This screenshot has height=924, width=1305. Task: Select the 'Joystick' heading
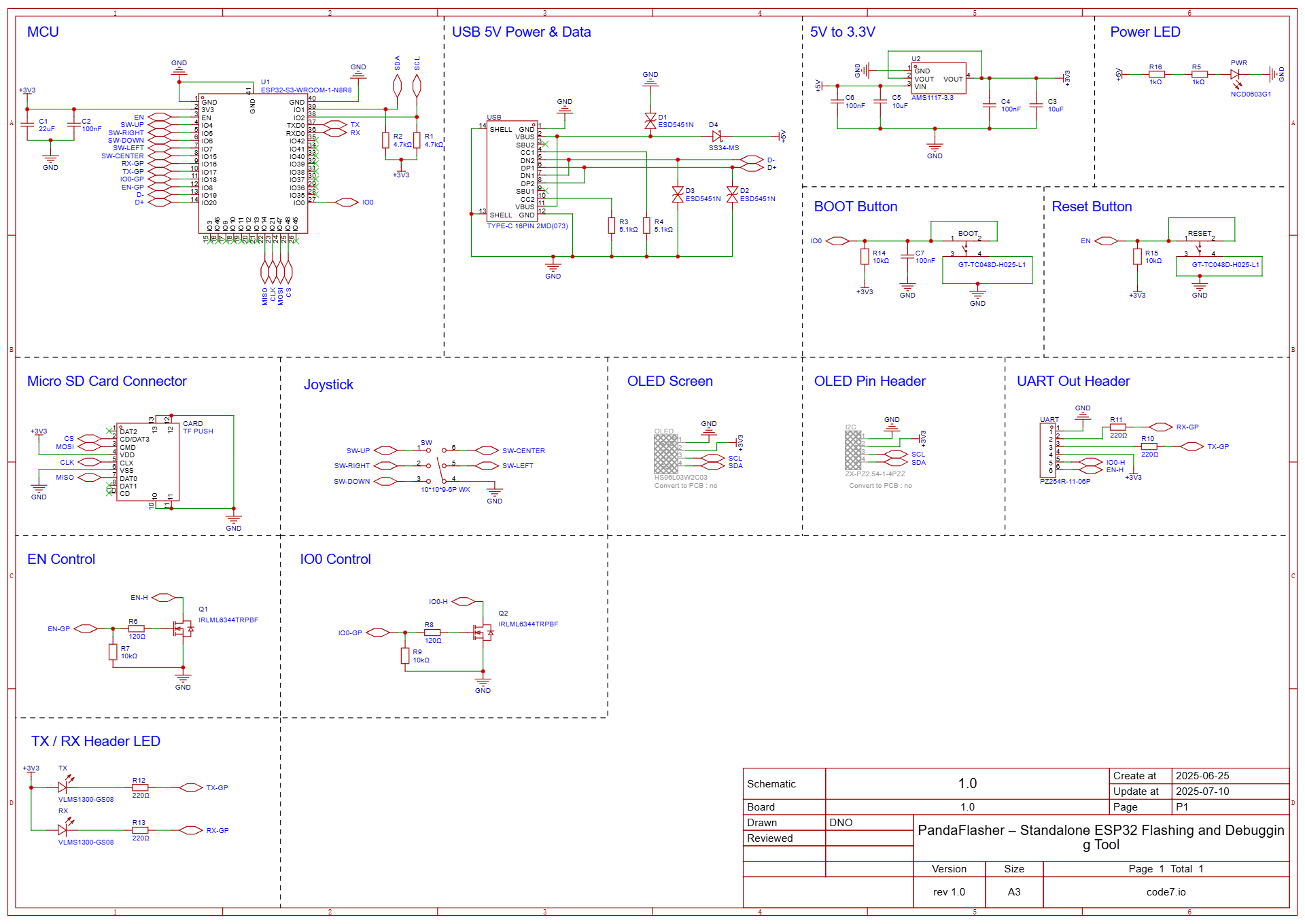click(x=328, y=385)
